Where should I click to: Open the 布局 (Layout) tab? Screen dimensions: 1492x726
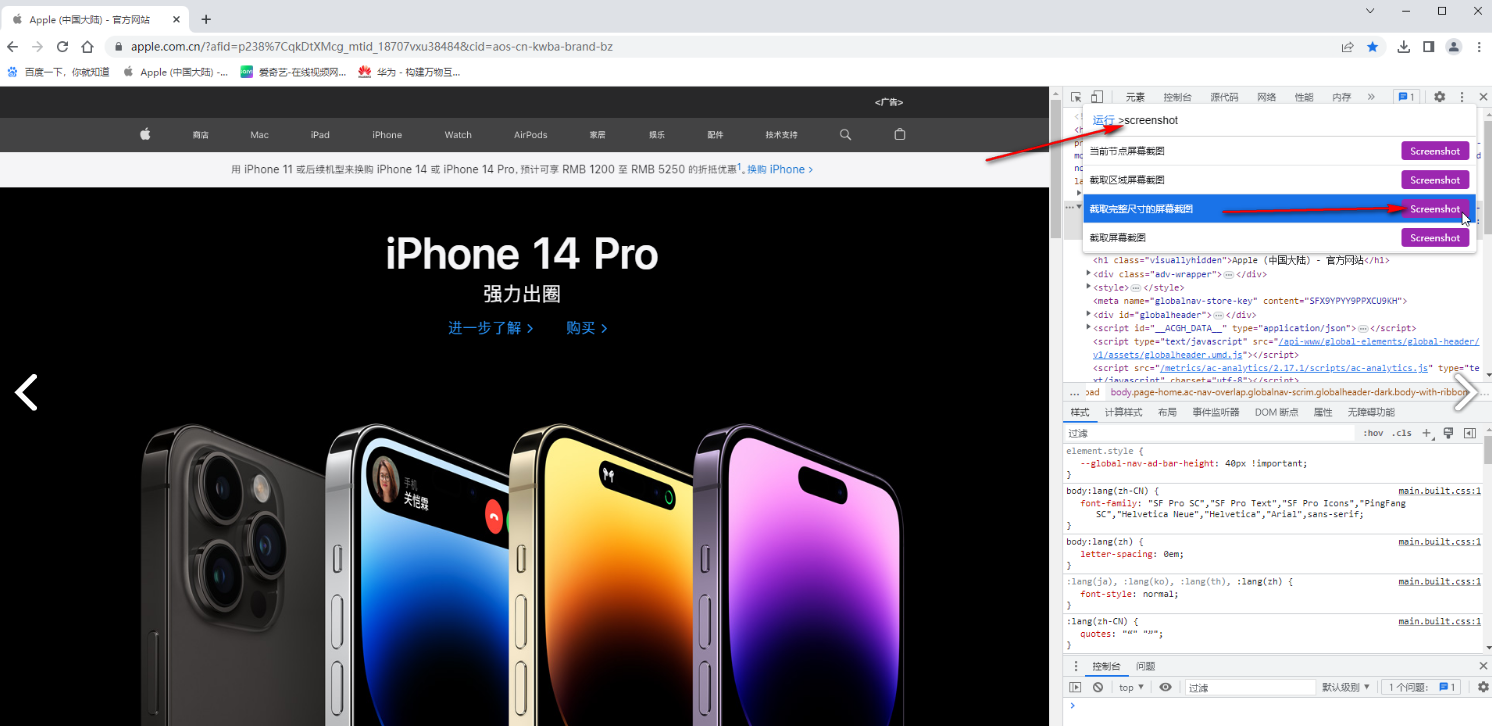[x=1167, y=412]
